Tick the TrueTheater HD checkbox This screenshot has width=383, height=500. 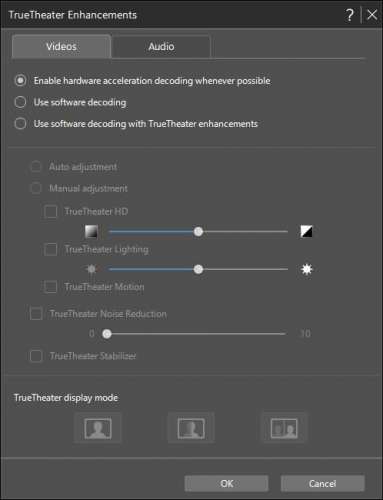click(x=50, y=211)
